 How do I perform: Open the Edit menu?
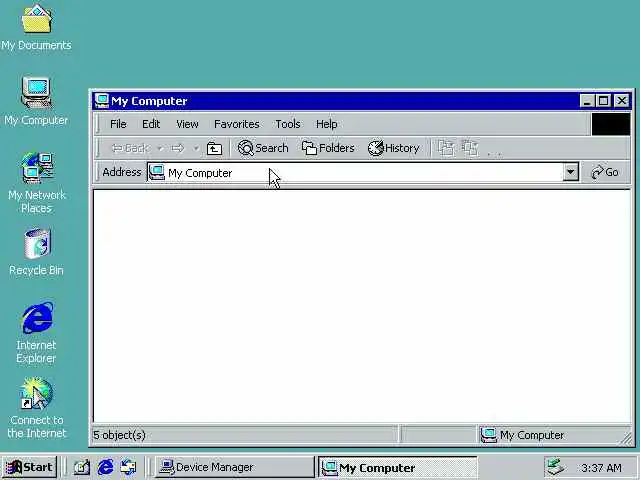(151, 124)
